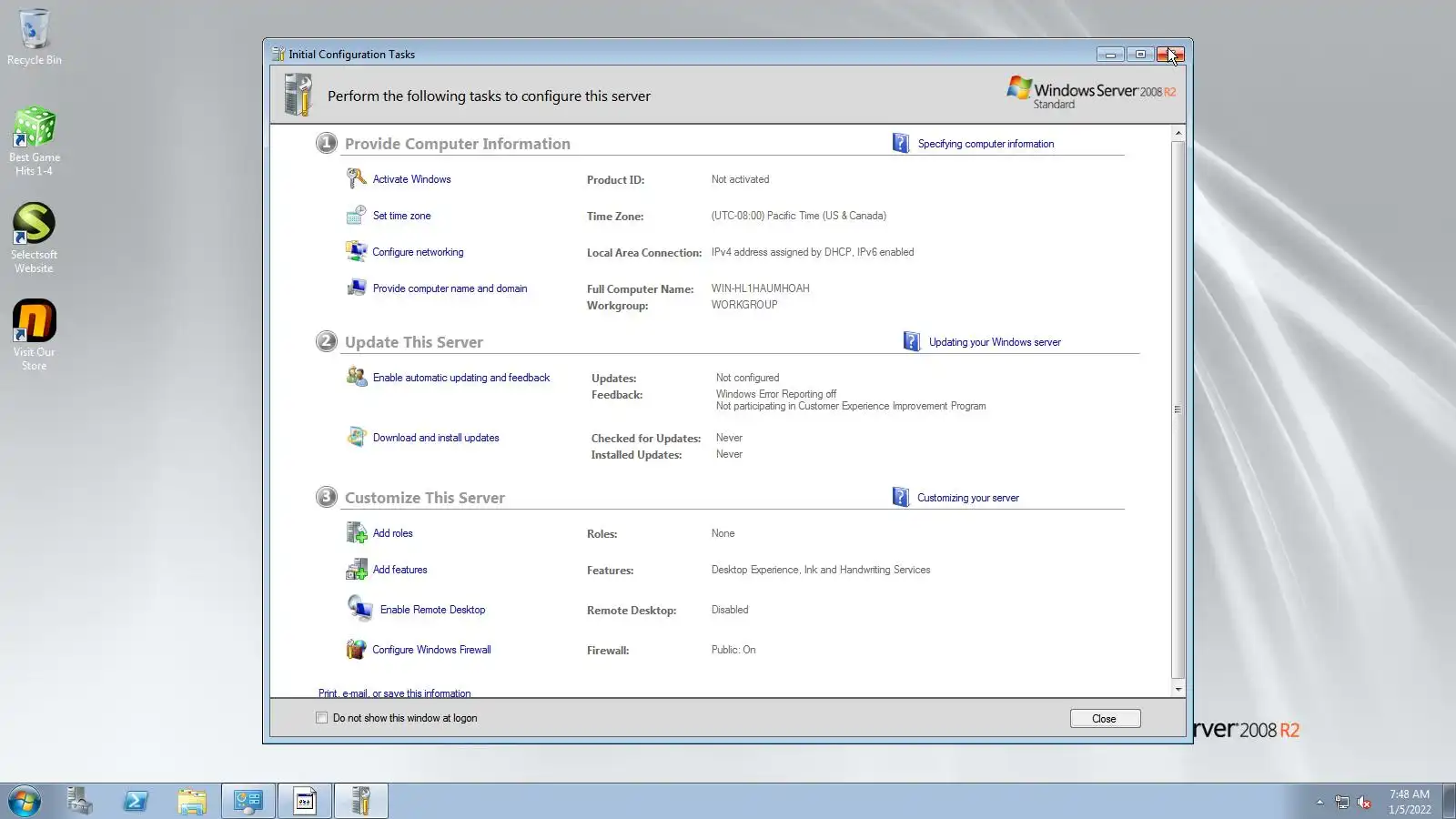Click the Initial Configuration Tasks taskbar button

click(361, 802)
